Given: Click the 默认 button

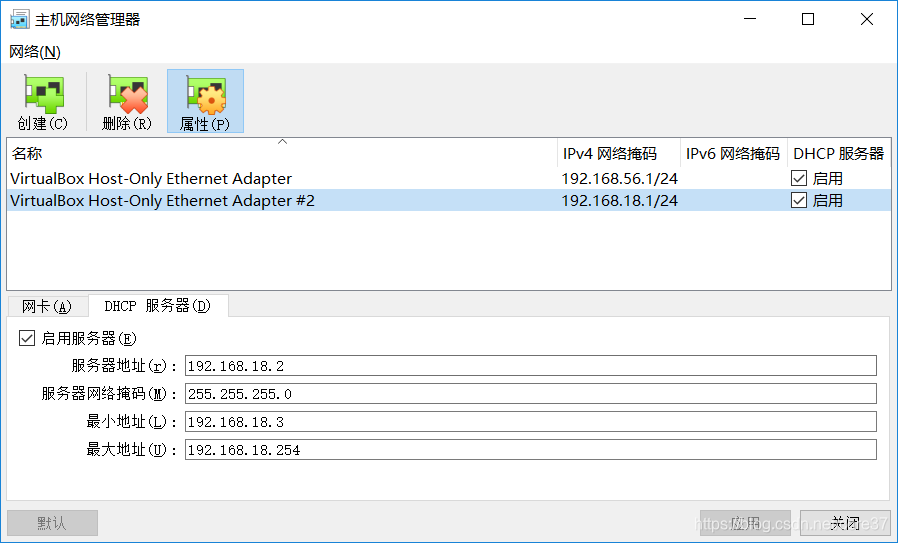Looking at the screenshot, I should [x=52, y=523].
